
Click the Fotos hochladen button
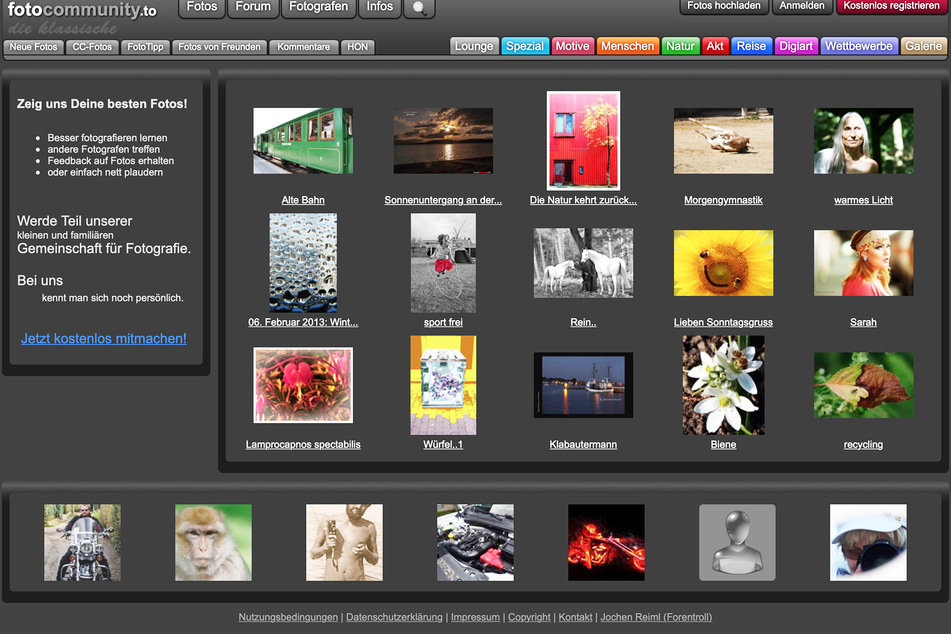point(724,6)
